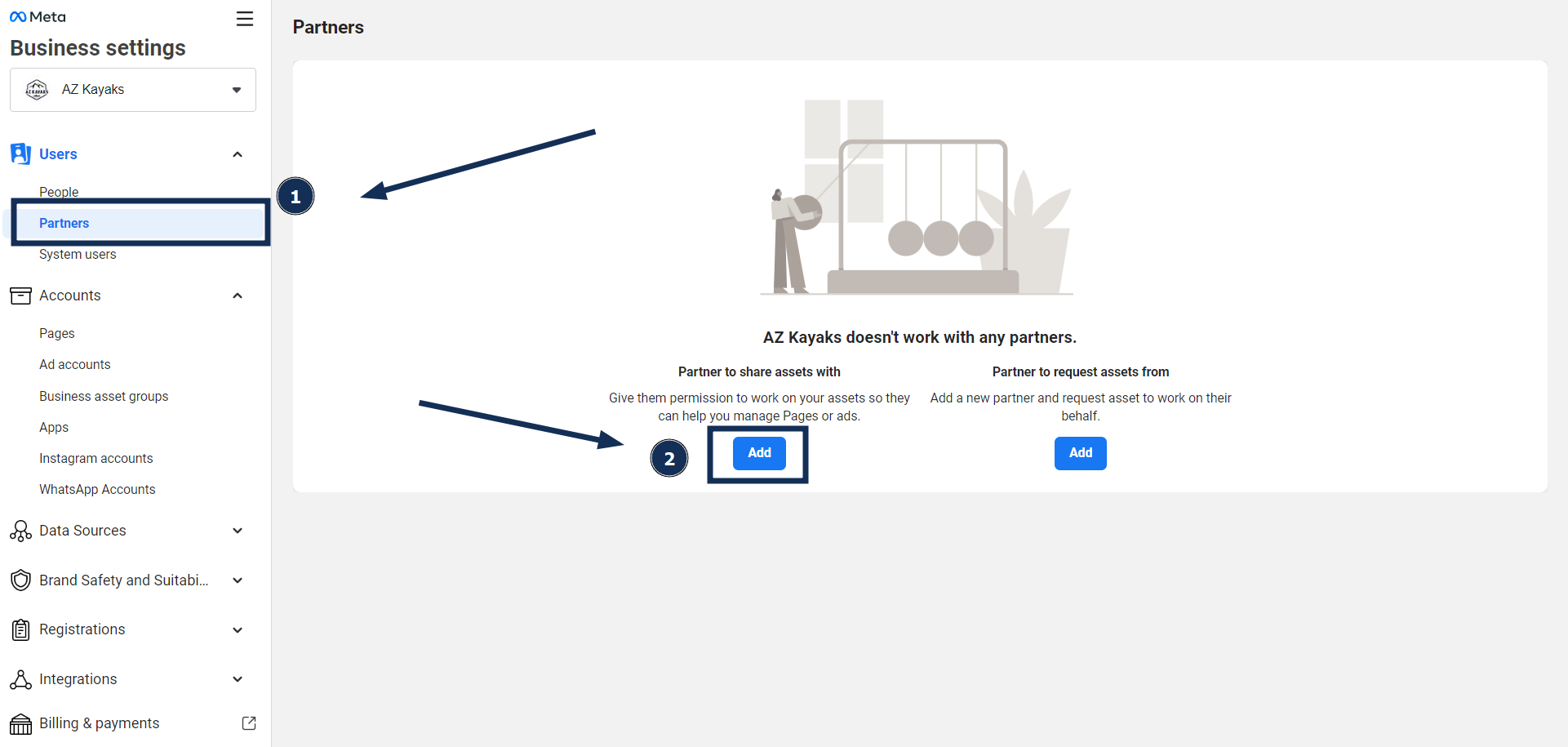Expand Brand Safety and Suitability chevron
This screenshot has height=747, width=1568.
pos(238,580)
